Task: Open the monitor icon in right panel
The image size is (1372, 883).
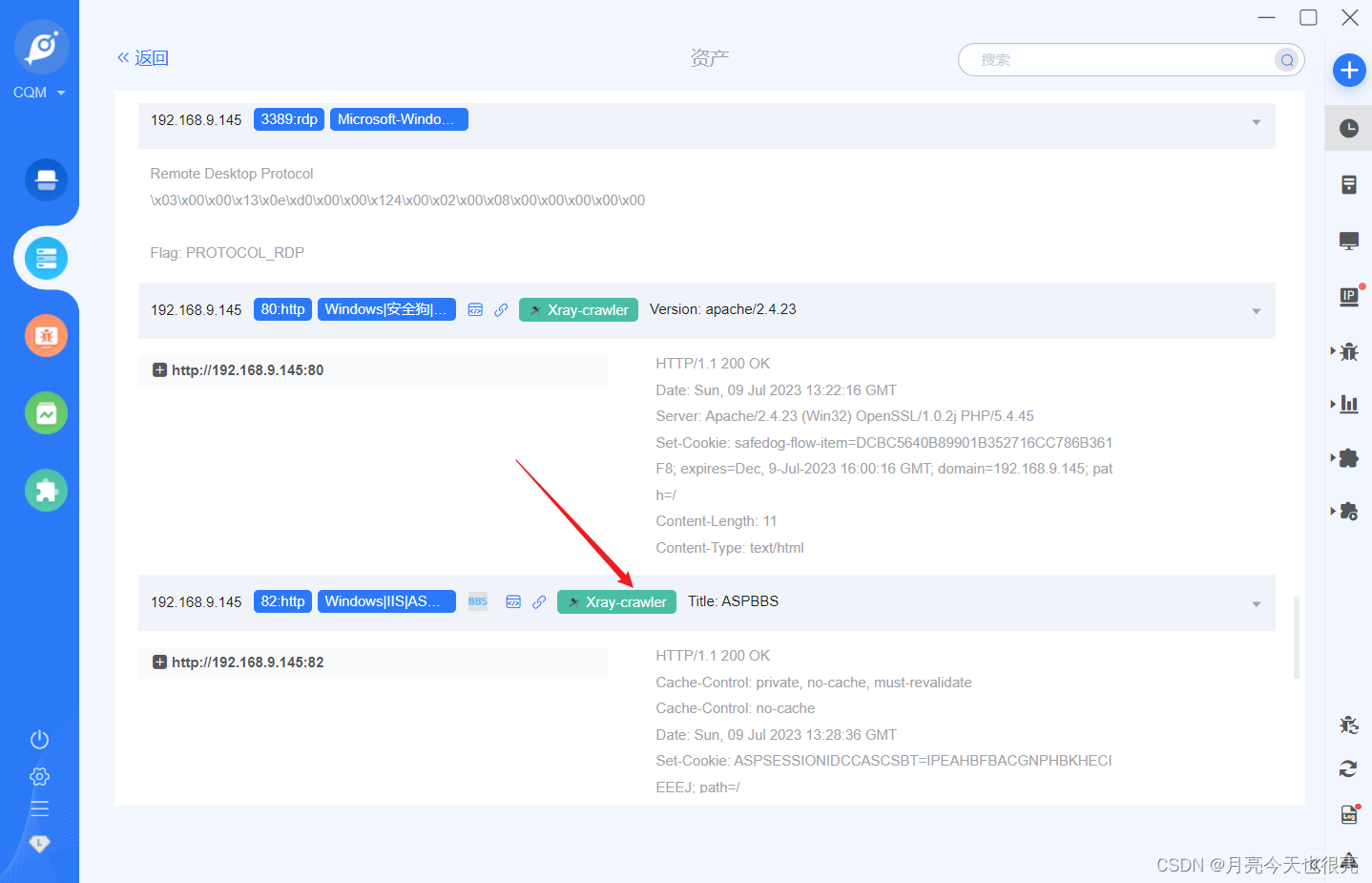Action: pos(1349,241)
